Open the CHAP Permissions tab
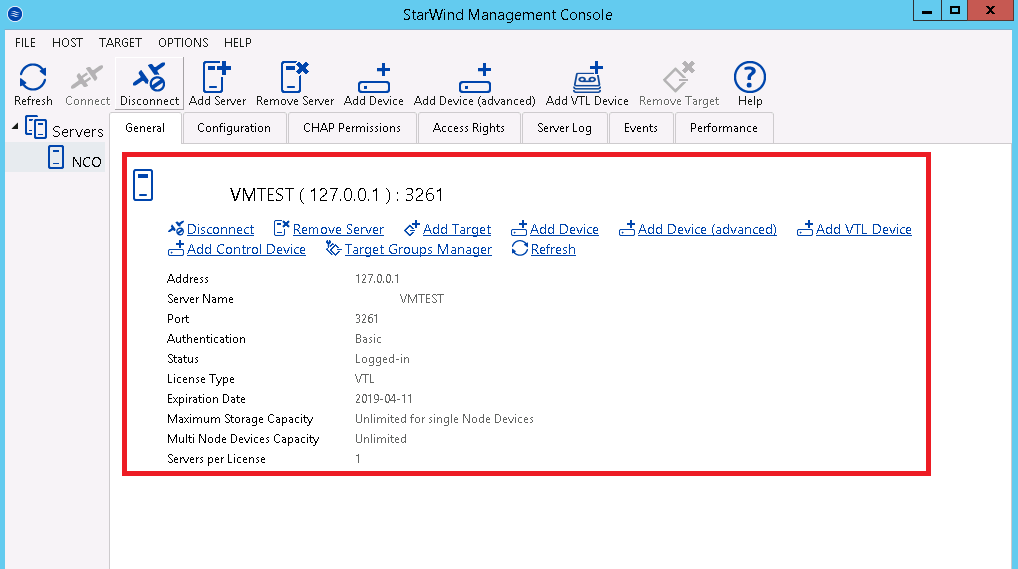 (x=352, y=128)
